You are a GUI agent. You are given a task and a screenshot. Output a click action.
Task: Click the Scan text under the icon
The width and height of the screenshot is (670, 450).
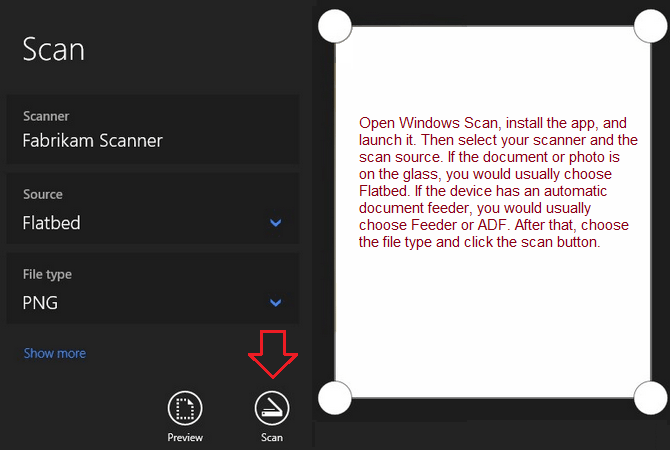[x=272, y=438]
